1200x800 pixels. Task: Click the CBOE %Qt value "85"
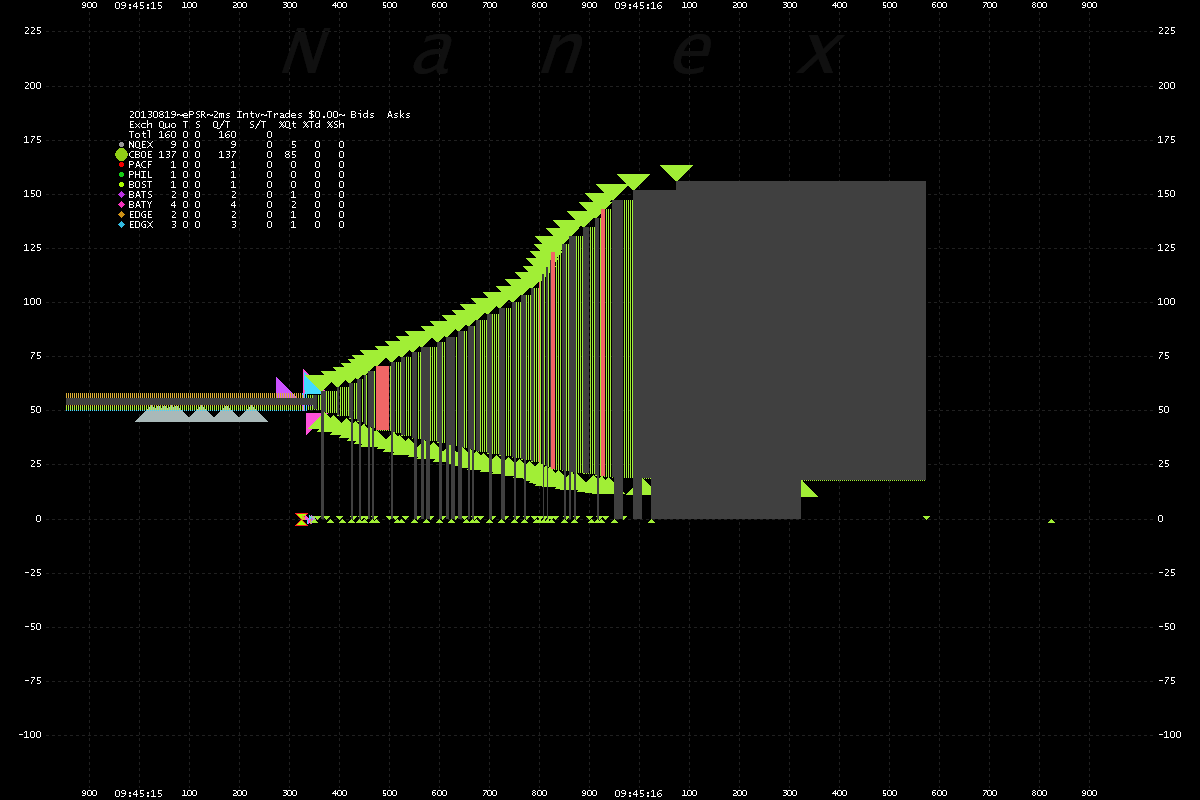click(x=291, y=155)
